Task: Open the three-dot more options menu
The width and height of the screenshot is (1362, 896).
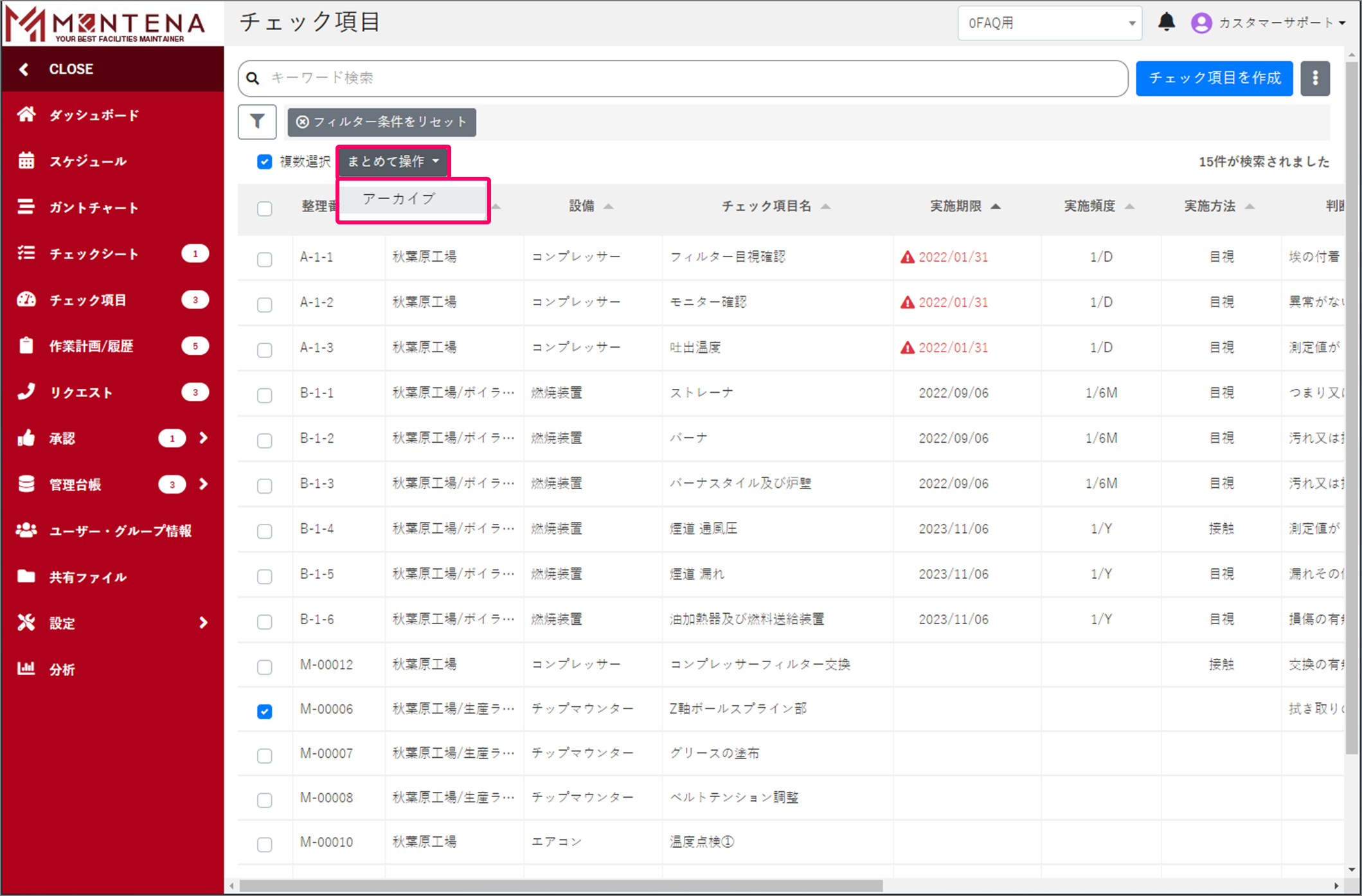Action: click(1315, 78)
